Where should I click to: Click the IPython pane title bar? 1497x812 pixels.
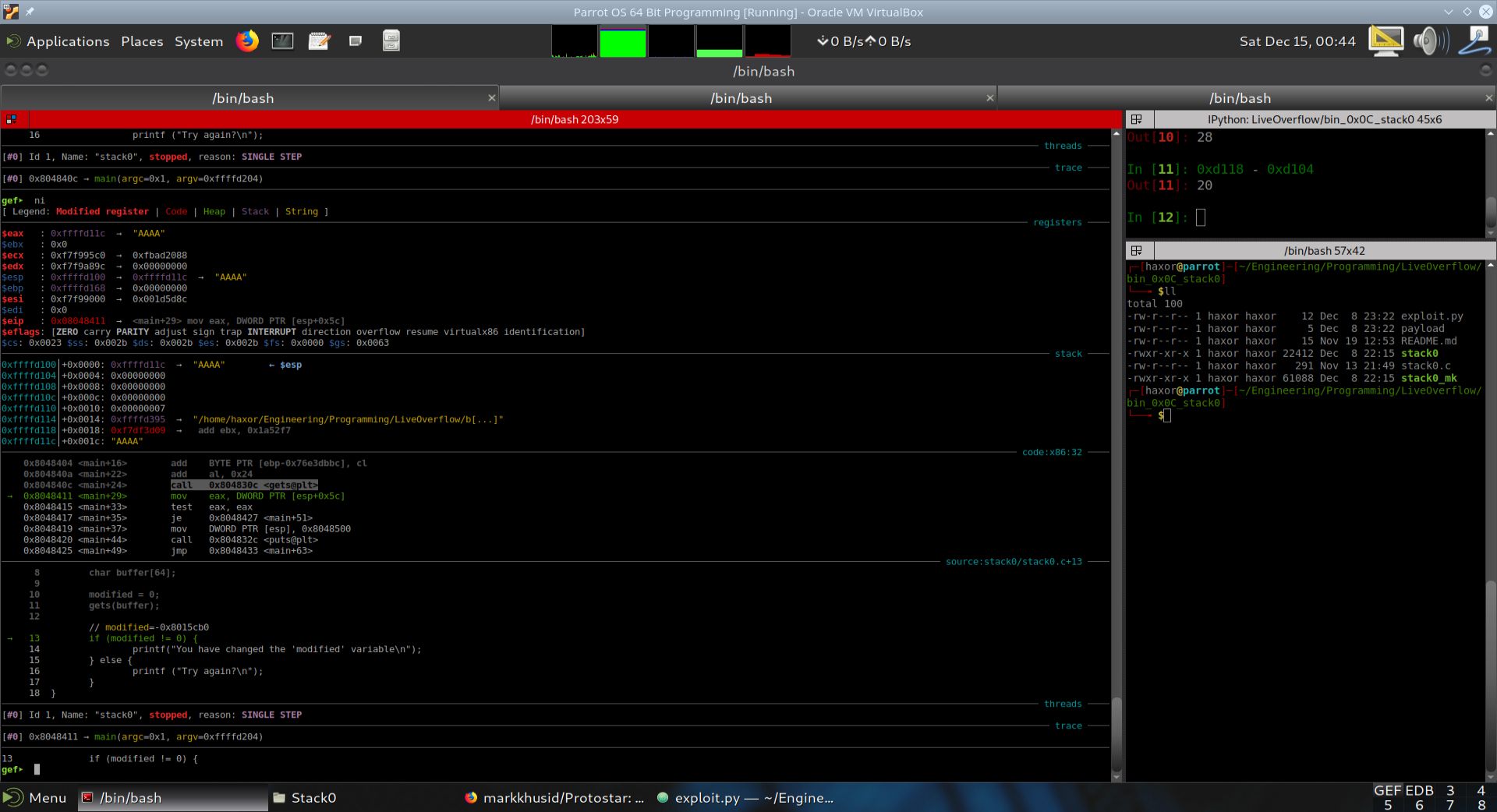coord(1324,119)
